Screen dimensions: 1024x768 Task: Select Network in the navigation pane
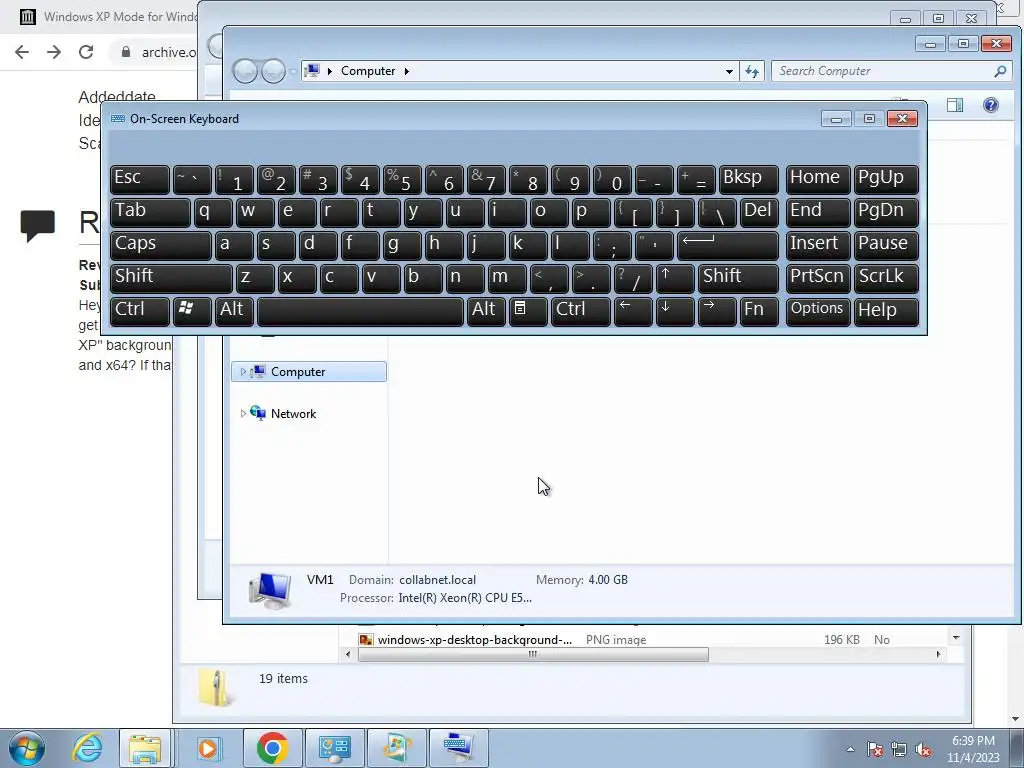point(293,413)
